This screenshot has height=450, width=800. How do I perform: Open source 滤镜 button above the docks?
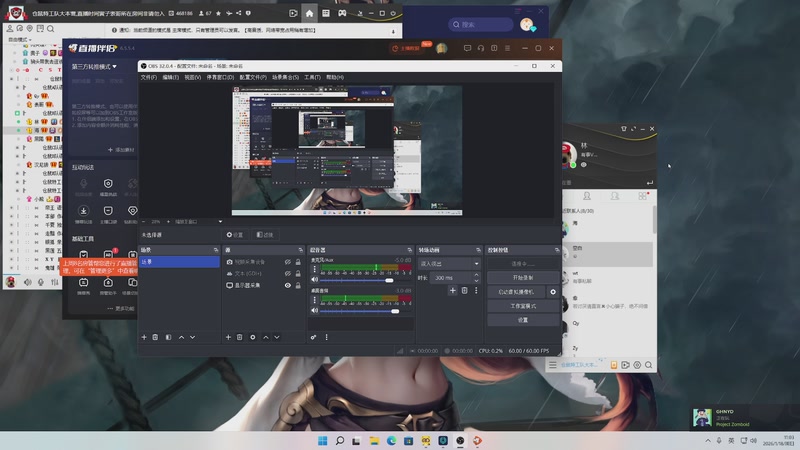[265, 235]
